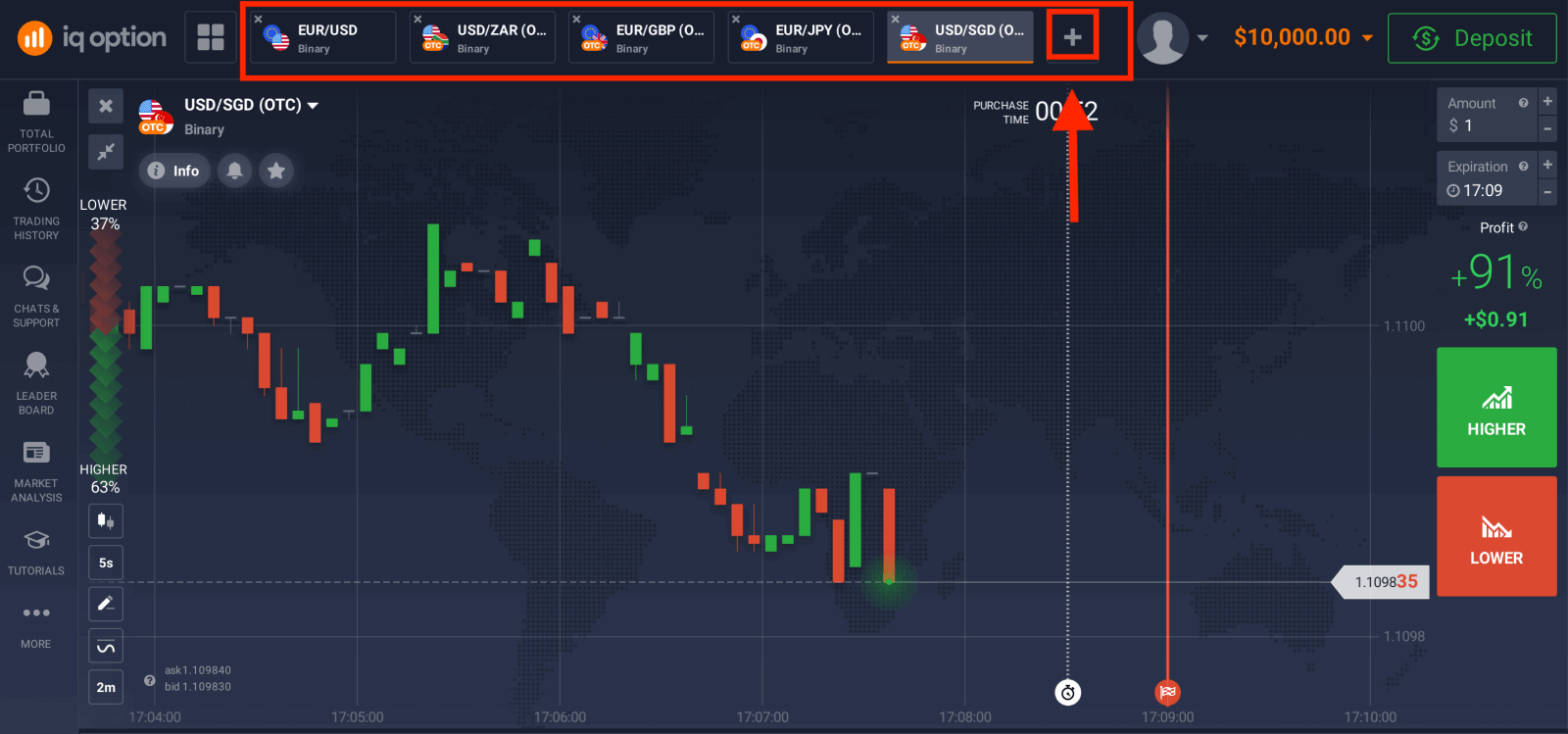Buy the HIGHER option
Image resolution: width=1568 pixels, height=734 pixels.
(1496, 408)
